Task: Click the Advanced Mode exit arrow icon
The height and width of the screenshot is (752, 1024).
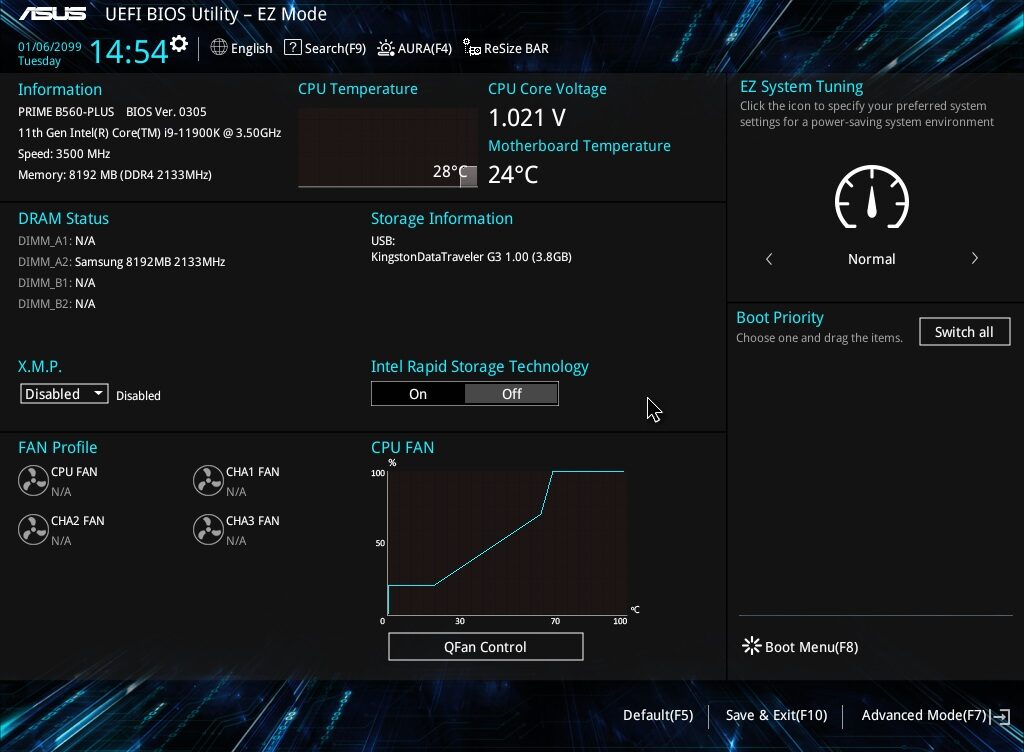Action: (x=1000, y=716)
